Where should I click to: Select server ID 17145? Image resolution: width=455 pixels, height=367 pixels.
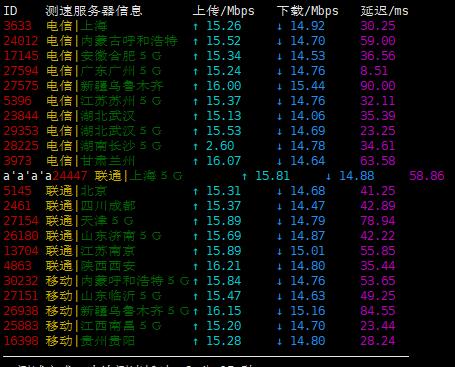(x=21, y=56)
